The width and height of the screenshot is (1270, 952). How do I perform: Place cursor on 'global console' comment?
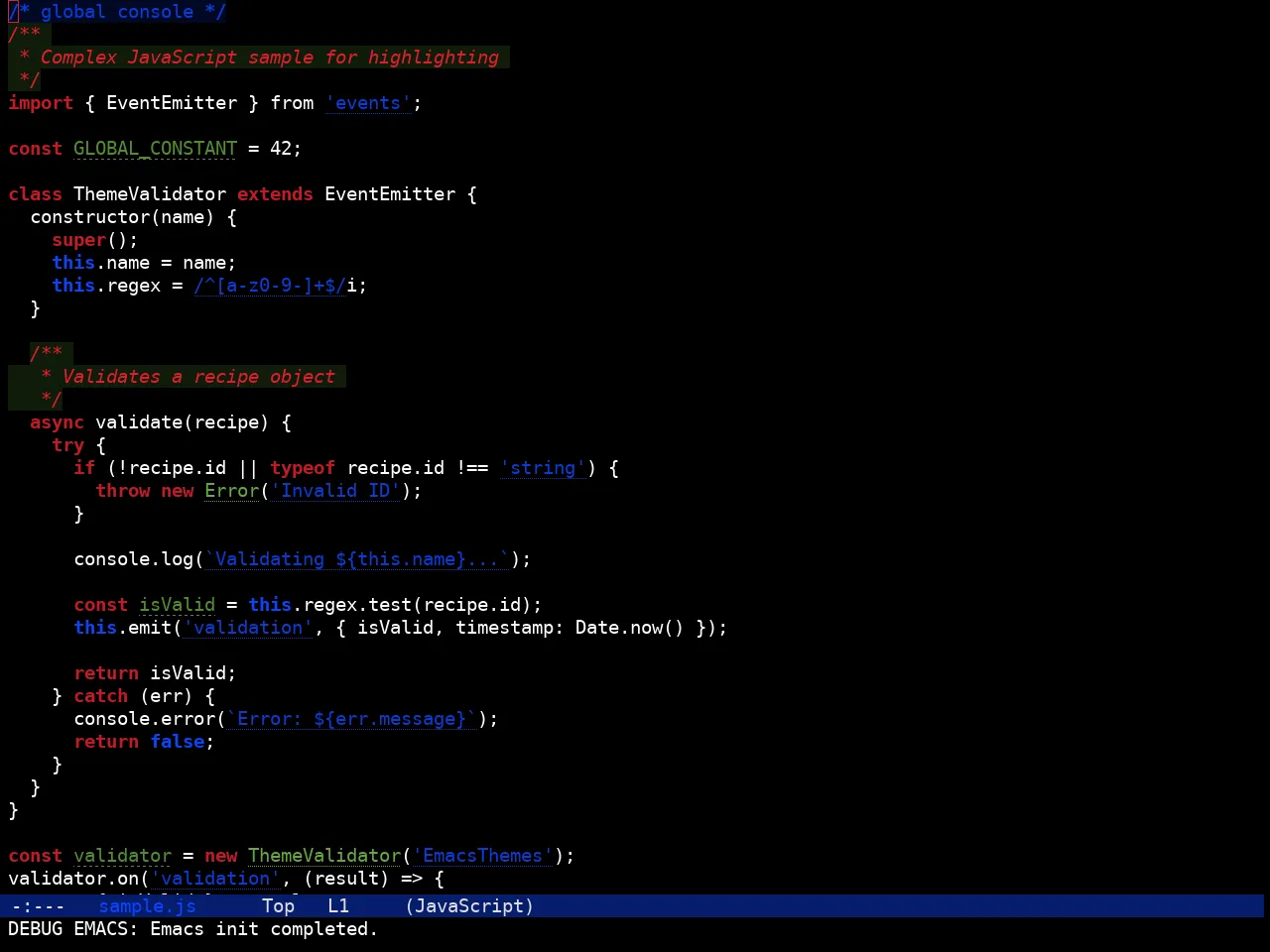pyautogui.click(x=117, y=12)
